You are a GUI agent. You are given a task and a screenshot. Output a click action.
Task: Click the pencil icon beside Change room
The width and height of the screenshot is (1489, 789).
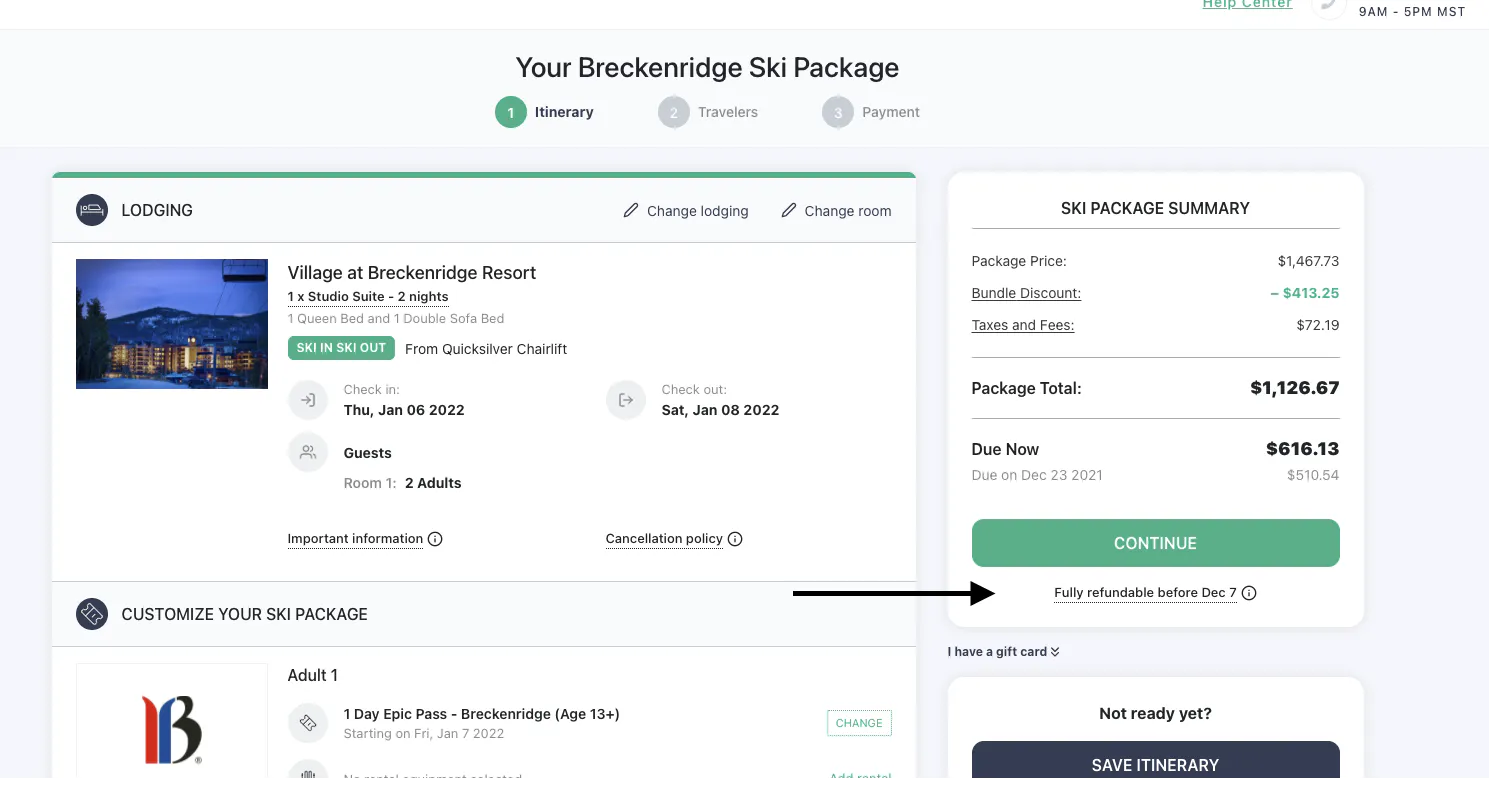[x=789, y=211]
